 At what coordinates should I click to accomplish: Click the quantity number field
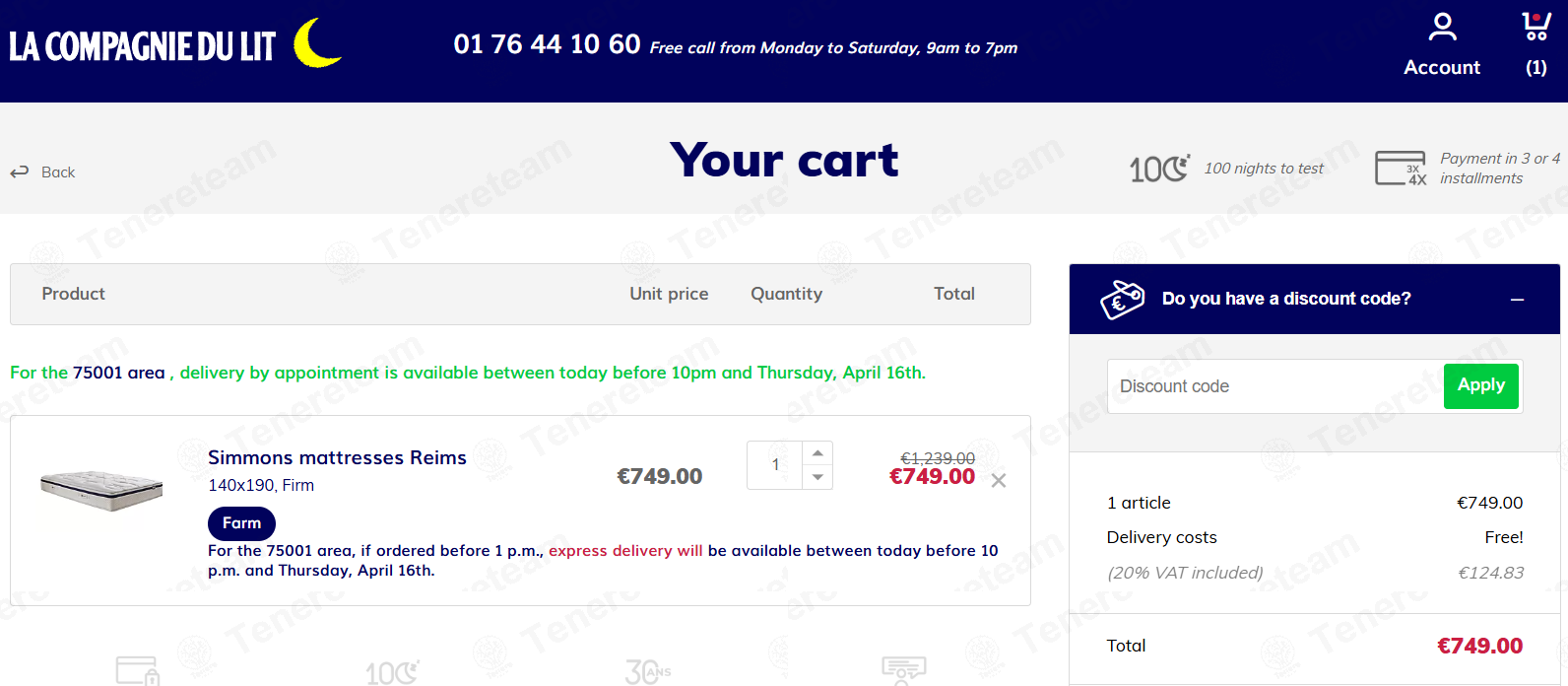(775, 465)
